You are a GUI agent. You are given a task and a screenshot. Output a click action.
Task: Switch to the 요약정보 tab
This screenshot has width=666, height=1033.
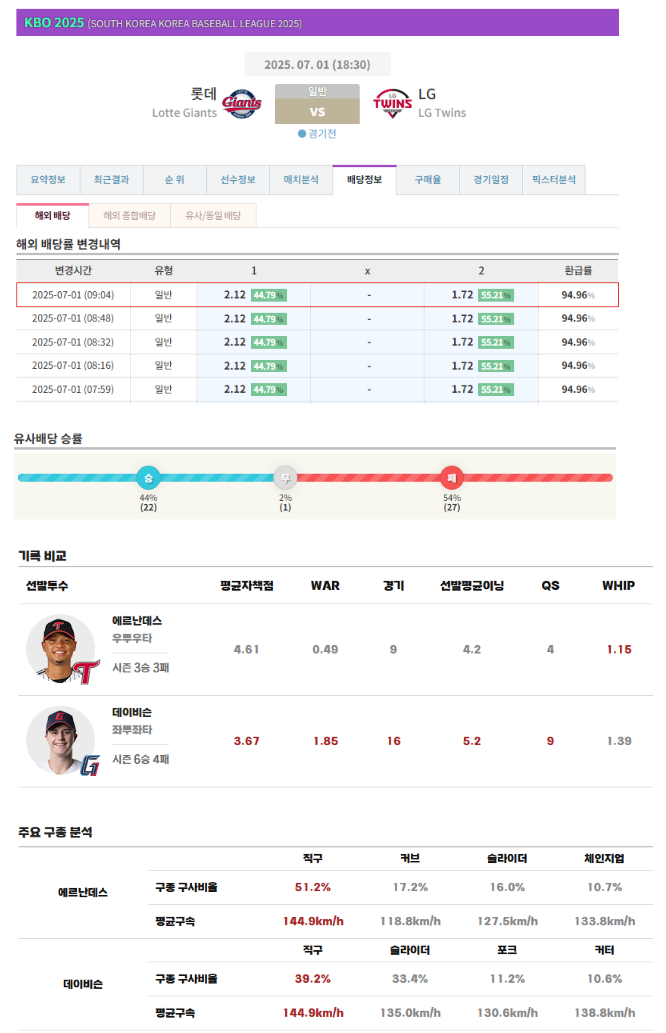pos(48,180)
